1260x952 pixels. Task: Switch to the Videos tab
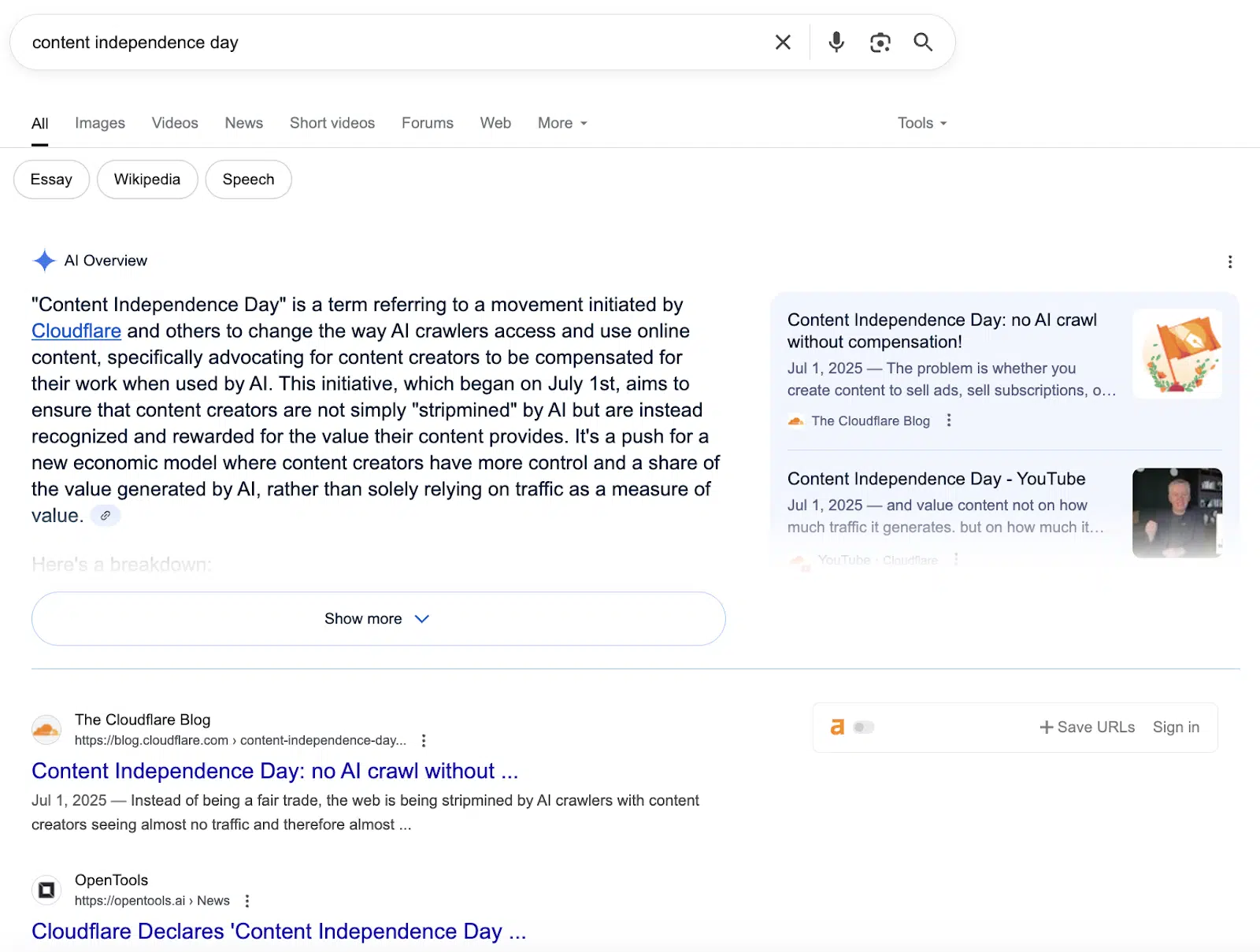pyautogui.click(x=175, y=123)
